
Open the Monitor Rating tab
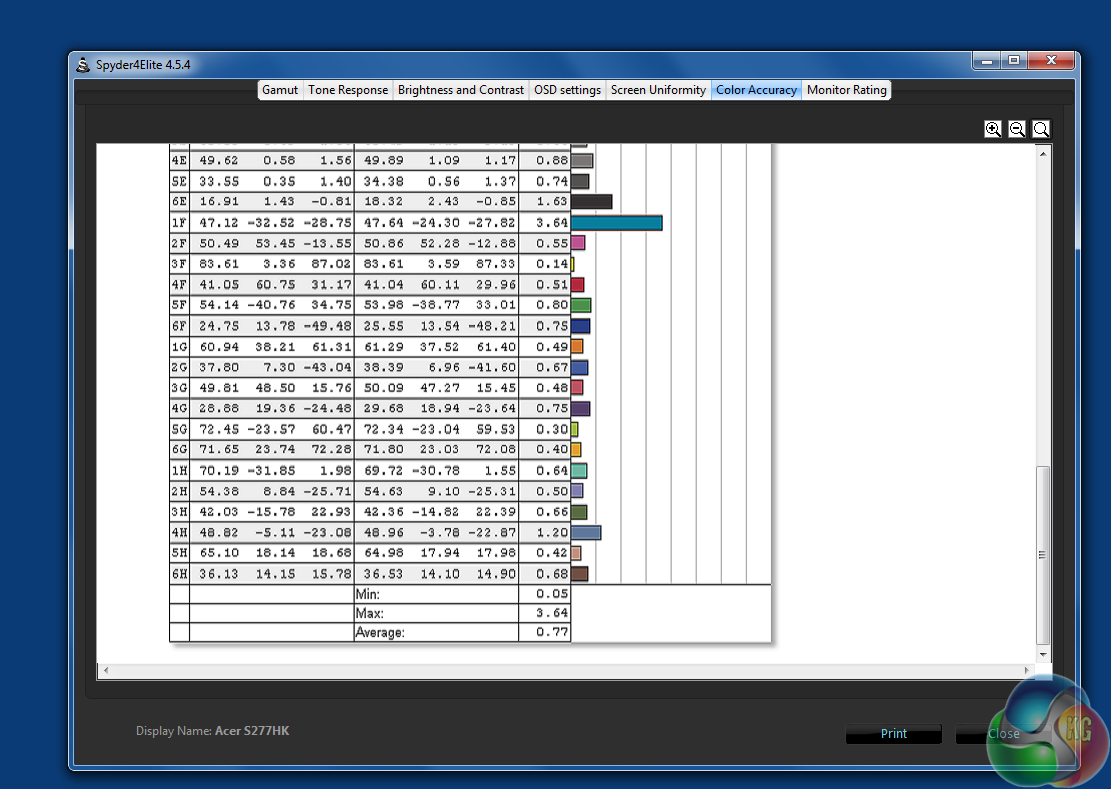coord(847,90)
